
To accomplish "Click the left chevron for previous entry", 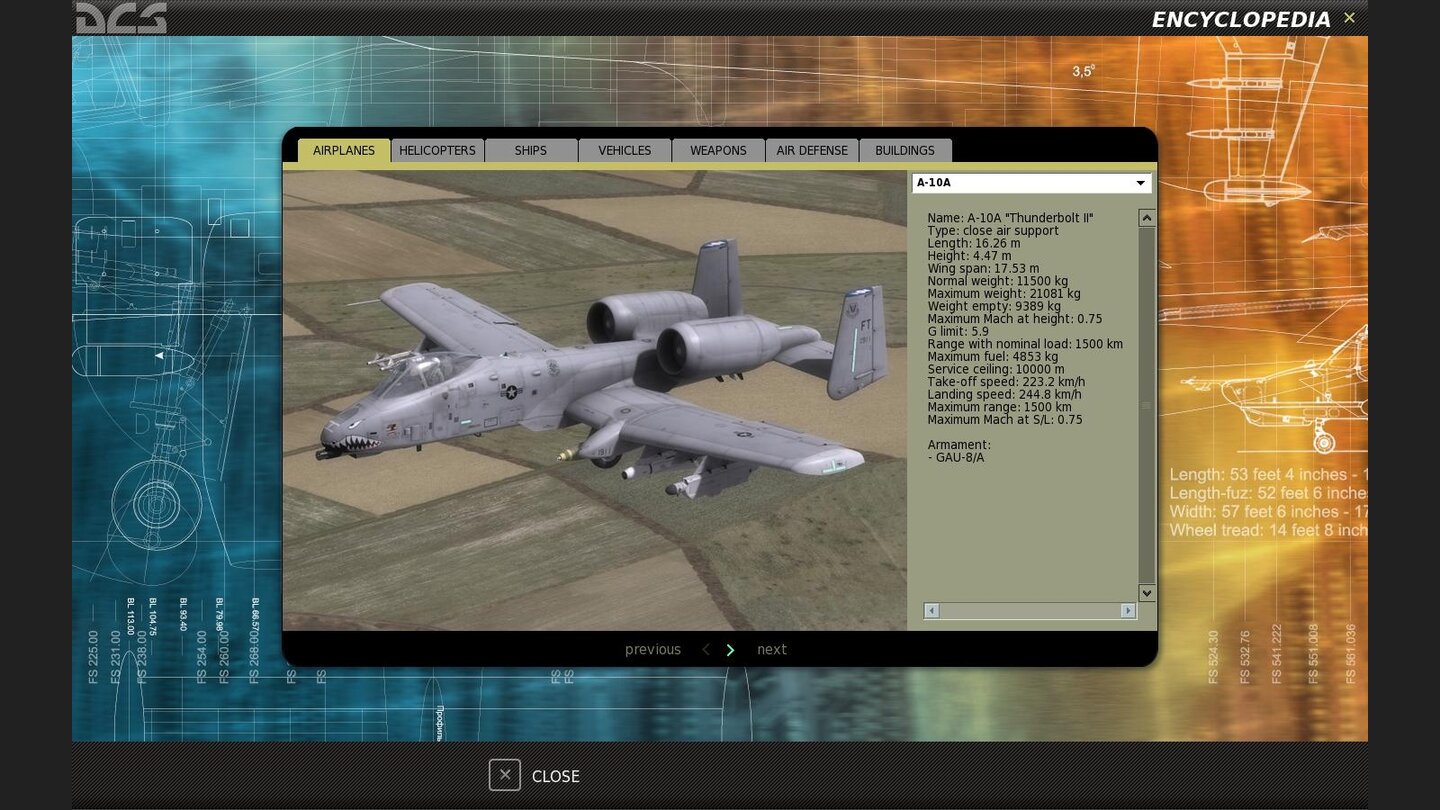I will pyautogui.click(x=706, y=650).
